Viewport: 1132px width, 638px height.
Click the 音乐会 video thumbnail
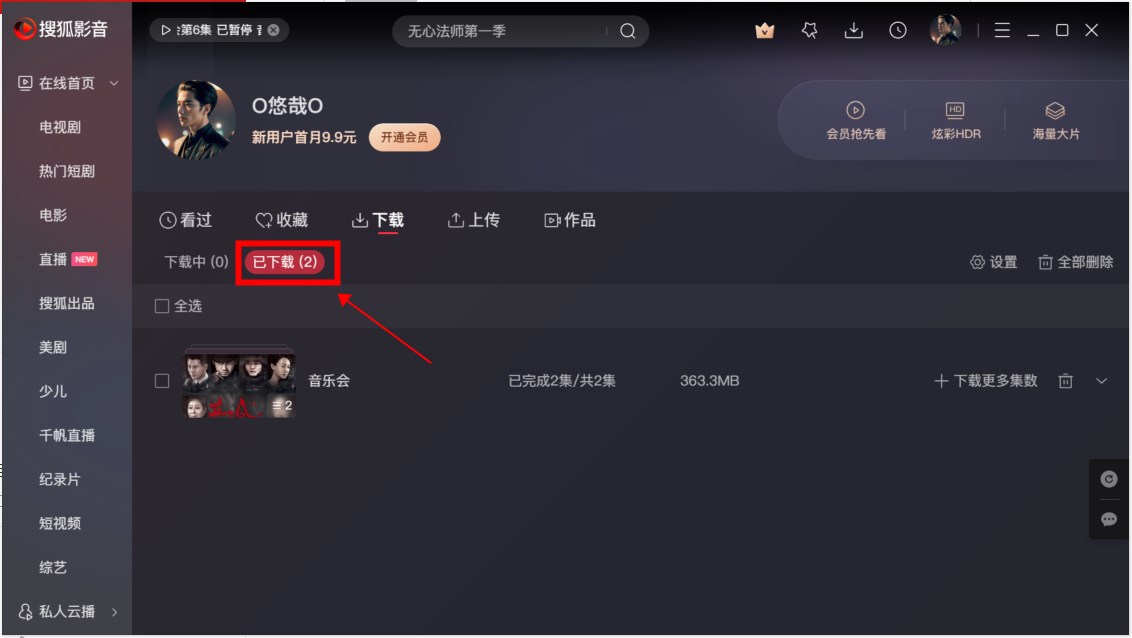point(239,382)
